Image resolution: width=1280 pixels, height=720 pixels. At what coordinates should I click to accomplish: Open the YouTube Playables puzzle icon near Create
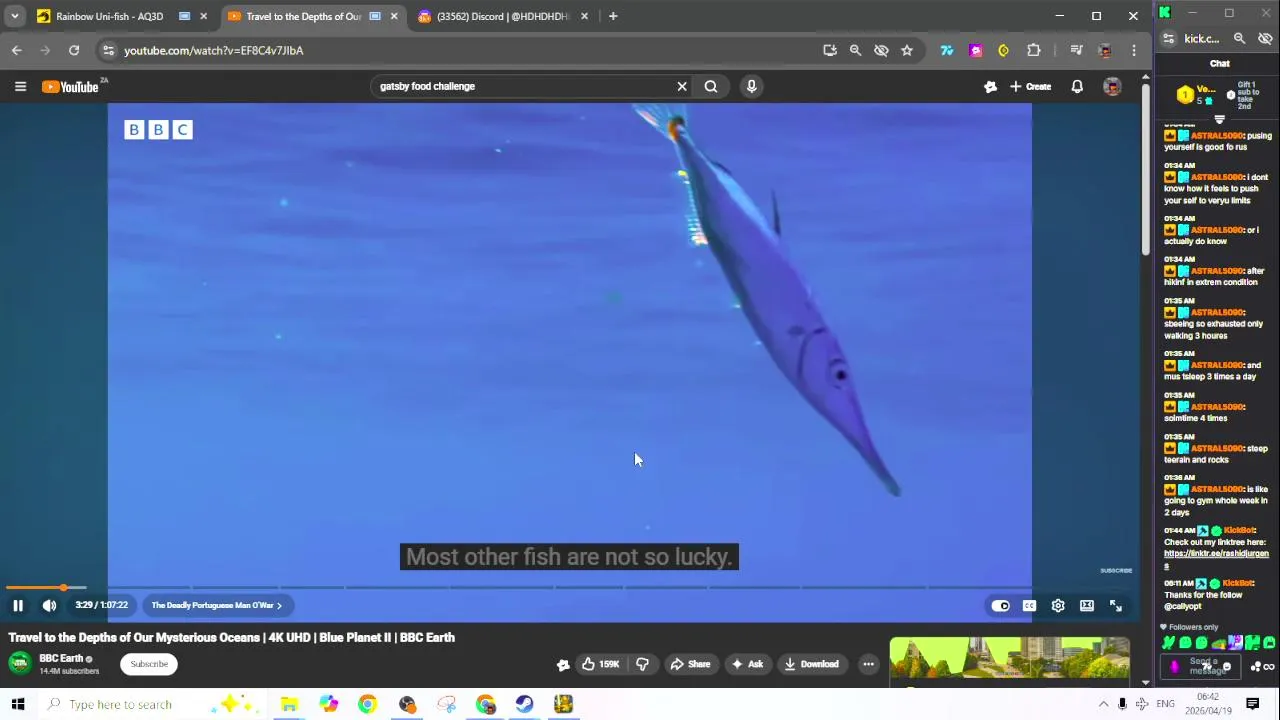click(x=990, y=87)
